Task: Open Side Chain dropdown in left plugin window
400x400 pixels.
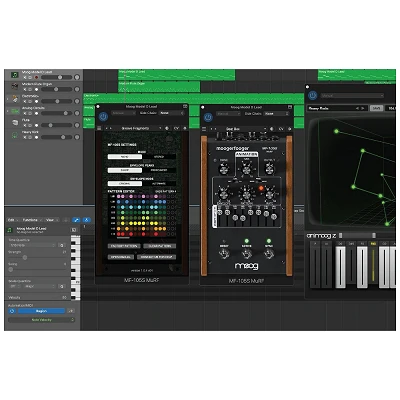Action: click(171, 113)
